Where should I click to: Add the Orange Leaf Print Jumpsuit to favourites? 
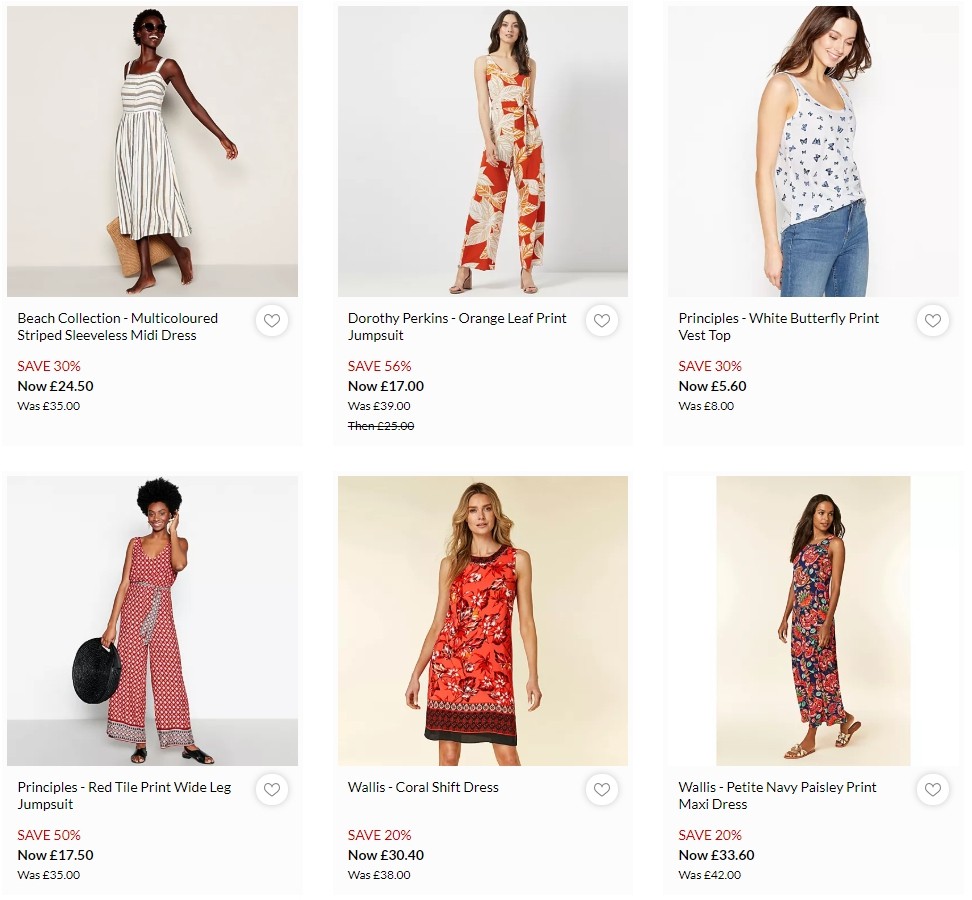602,321
